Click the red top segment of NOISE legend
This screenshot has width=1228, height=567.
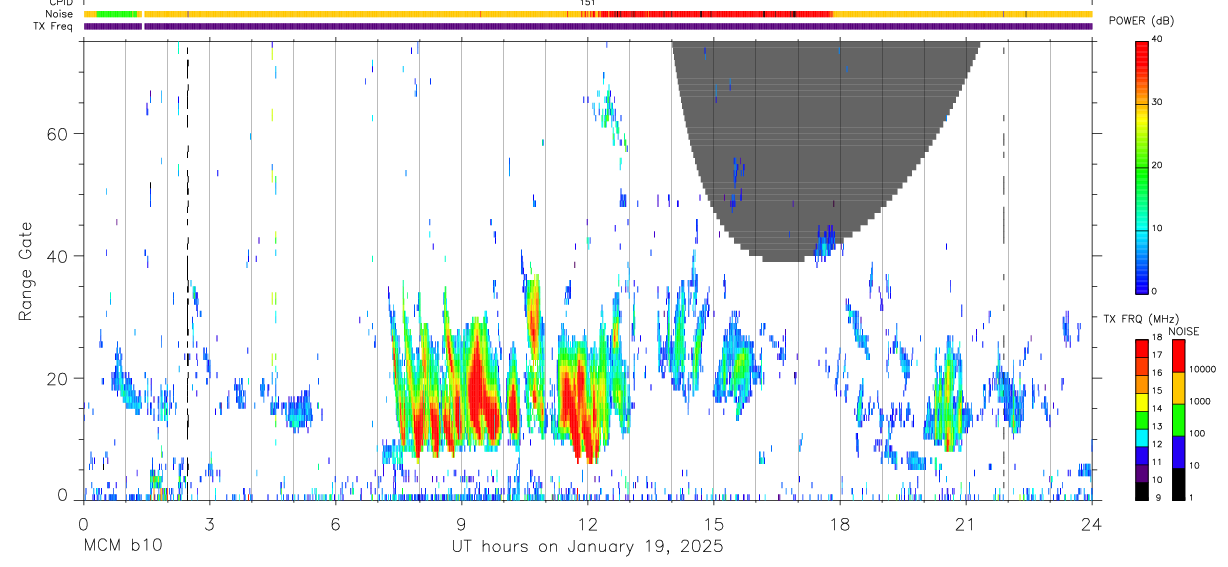coord(1178,356)
